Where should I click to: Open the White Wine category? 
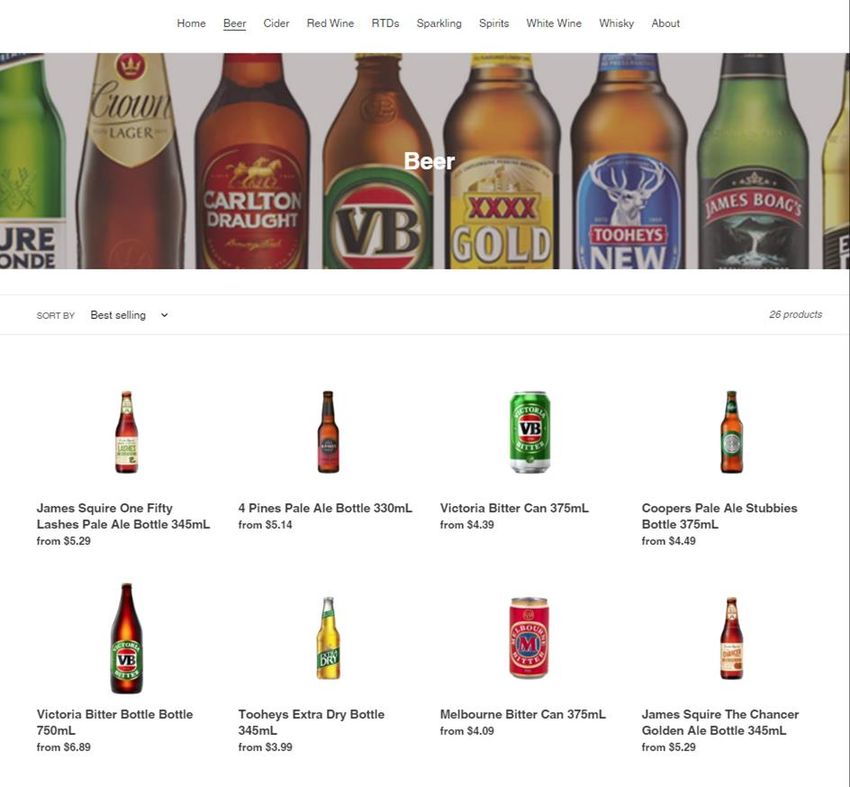coord(554,23)
